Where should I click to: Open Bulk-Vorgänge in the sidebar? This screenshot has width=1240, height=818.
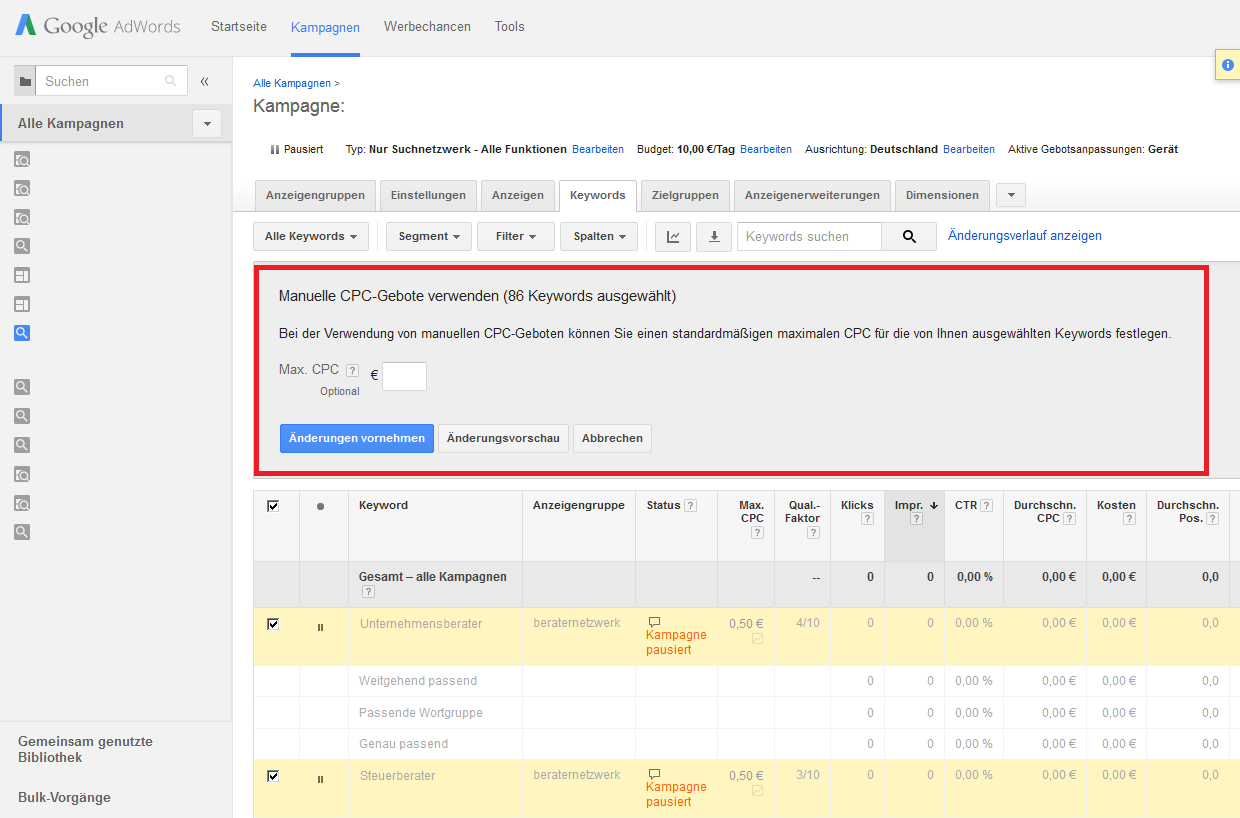(64, 798)
